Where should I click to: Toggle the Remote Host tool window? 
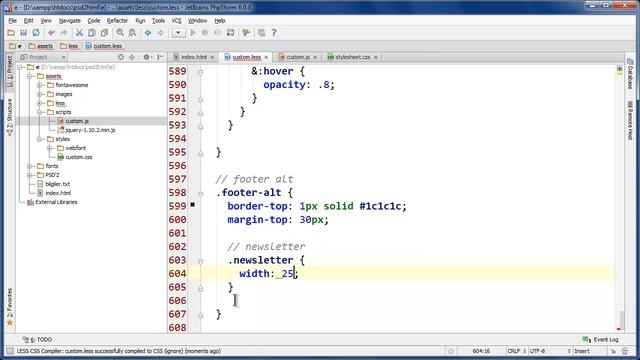[x=630, y=121]
